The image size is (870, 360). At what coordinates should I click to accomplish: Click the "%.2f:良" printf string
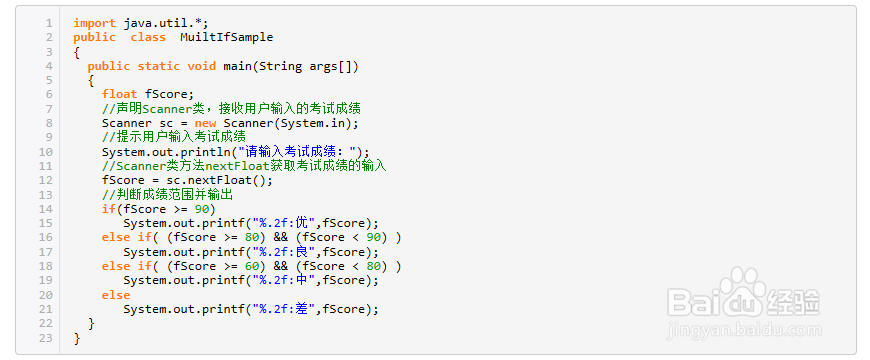click(284, 252)
